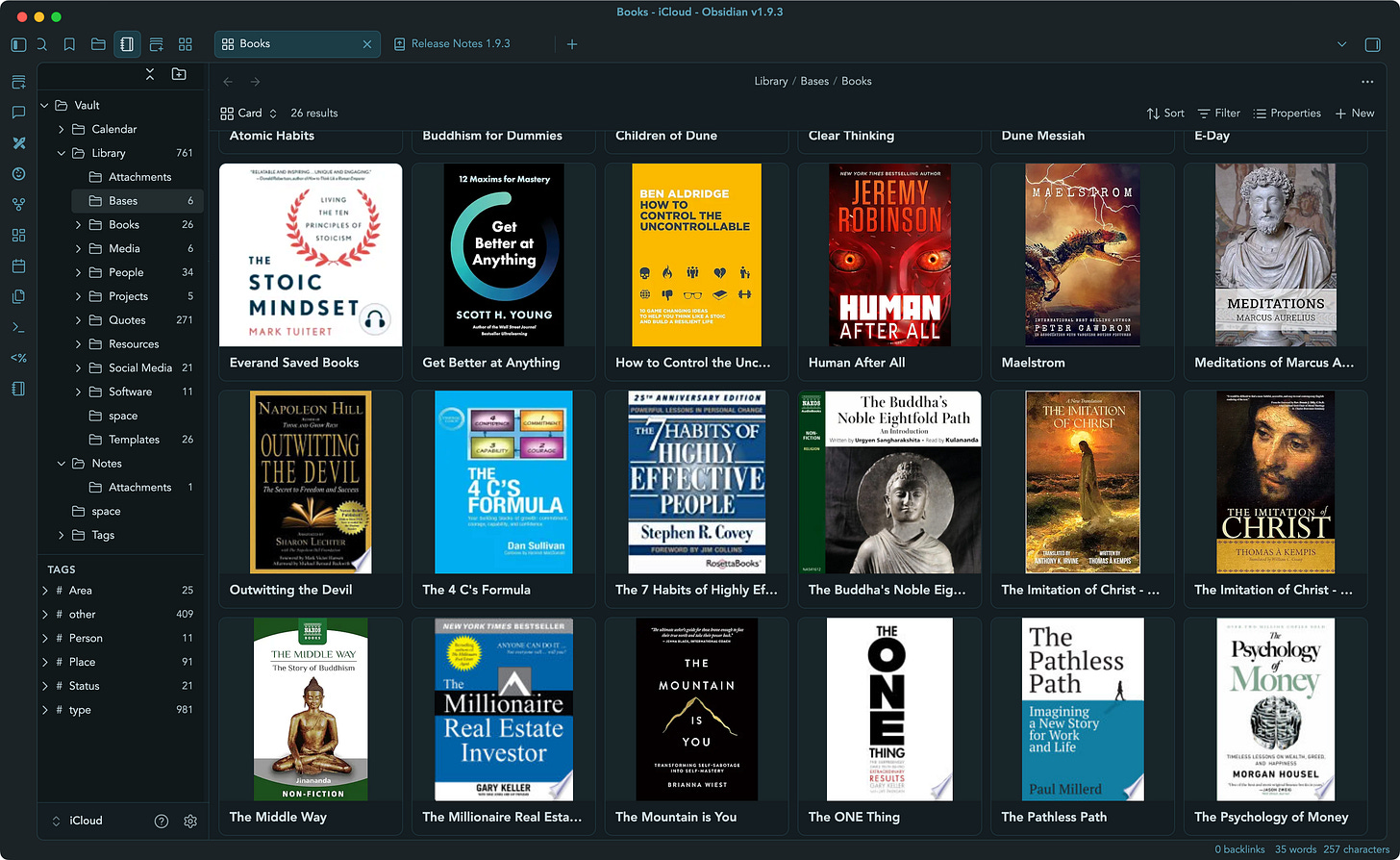Select the Templates folder
Viewport: 1400px width, 860px height.
click(x=137, y=440)
